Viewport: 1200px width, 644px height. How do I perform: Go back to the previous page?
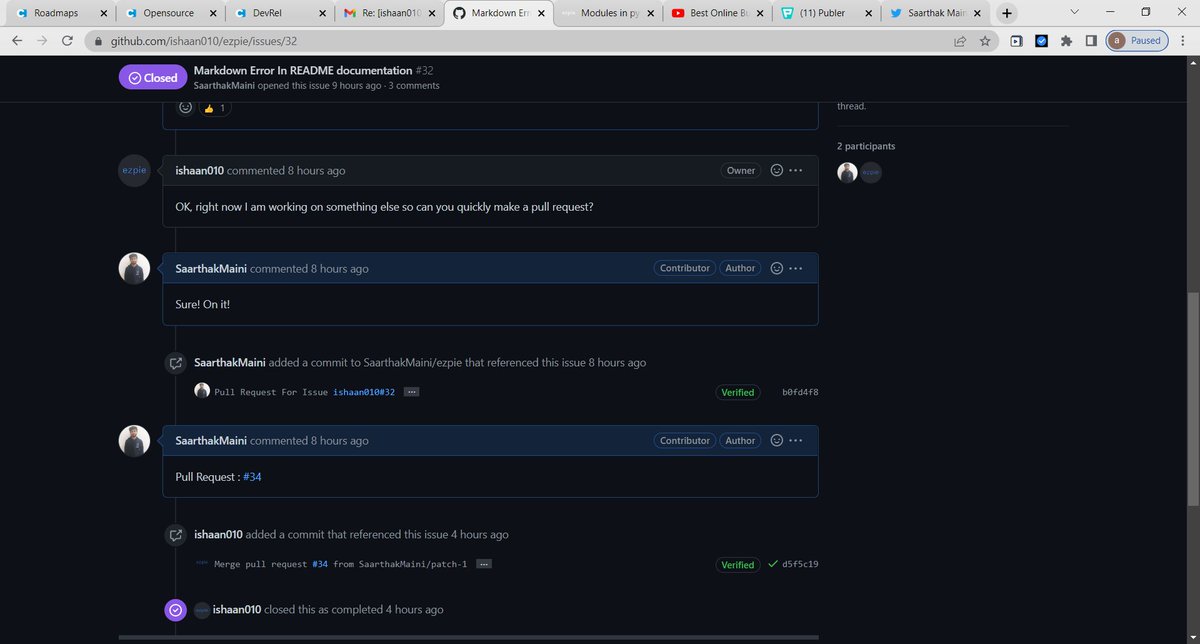[x=17, y=41]
